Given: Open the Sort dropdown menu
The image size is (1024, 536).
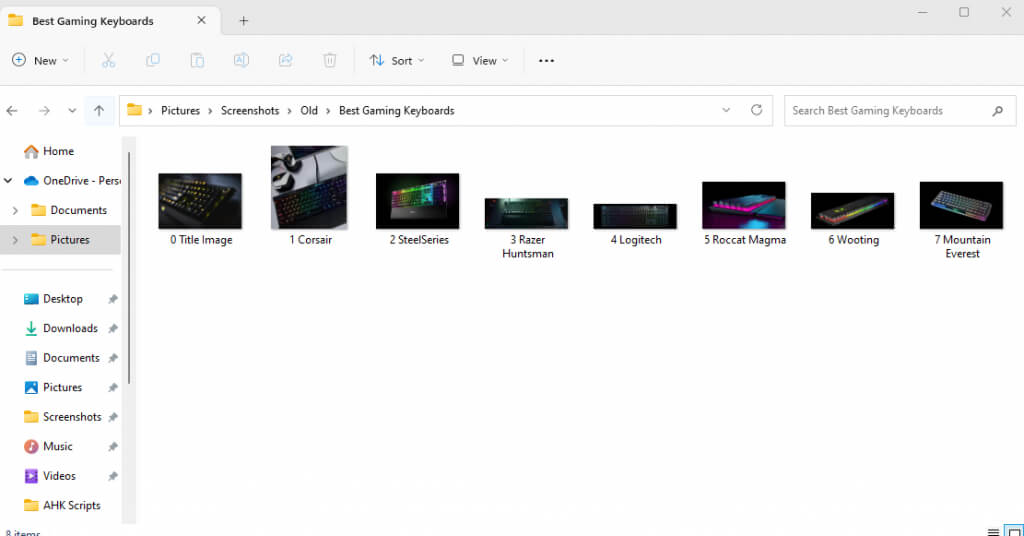Looking at the screenshot, I should pos(397,60).
